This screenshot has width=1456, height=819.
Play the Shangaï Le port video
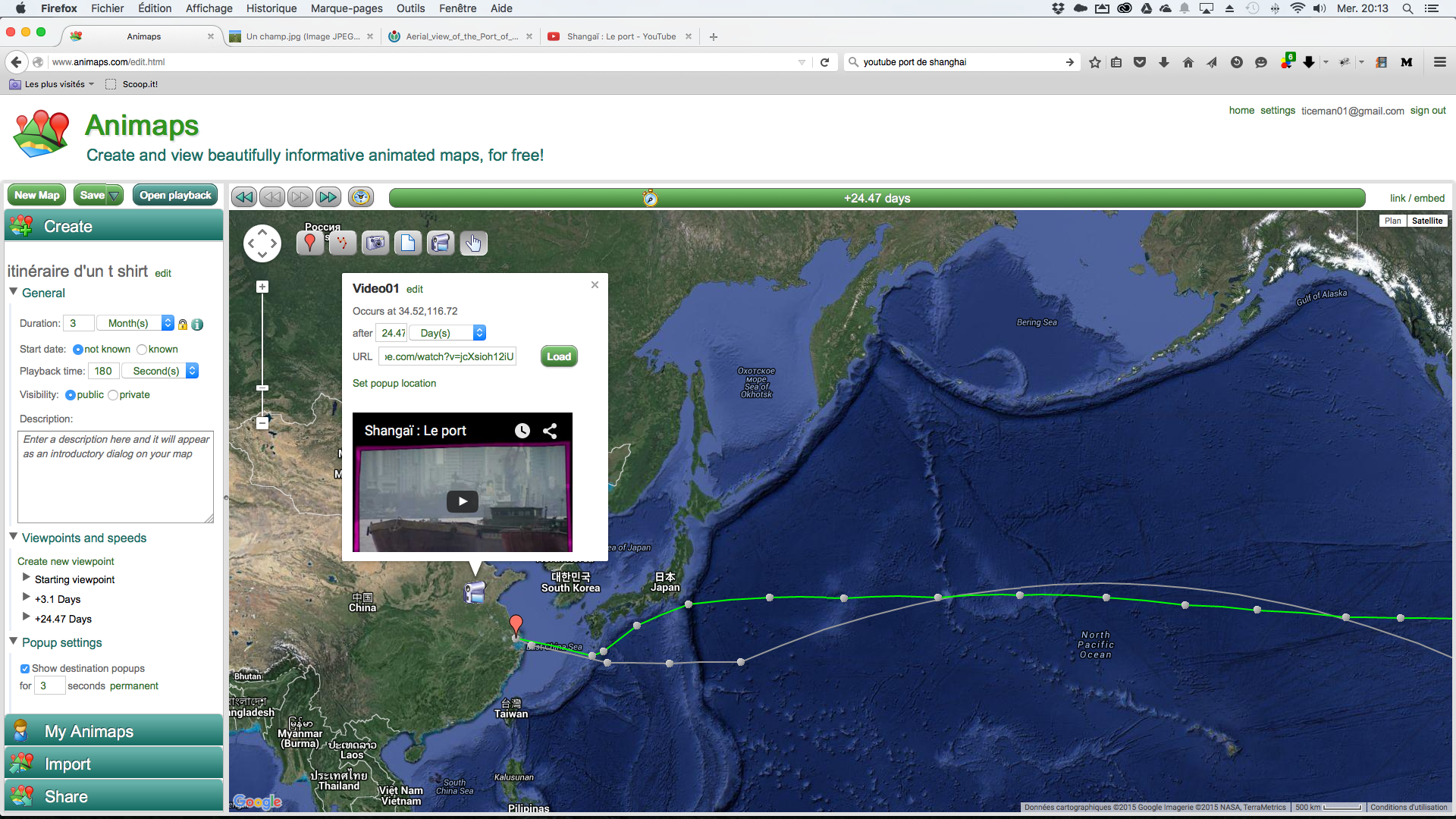click(x=463, y=501)
